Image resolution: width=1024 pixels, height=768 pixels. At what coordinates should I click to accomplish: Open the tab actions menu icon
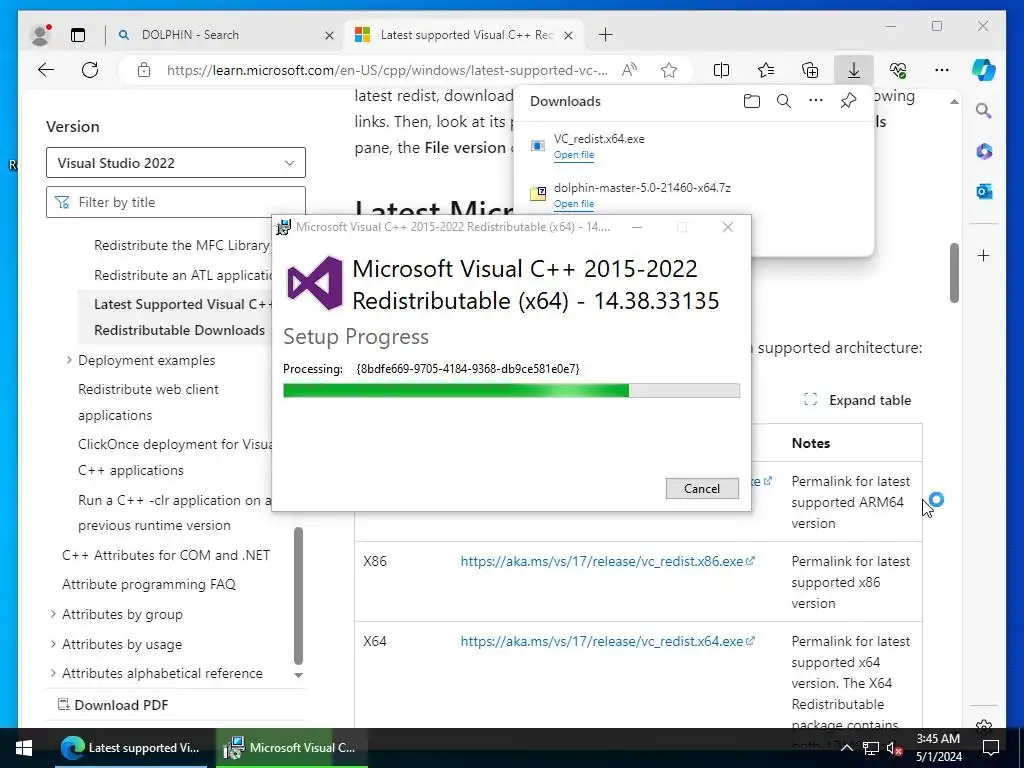tap(78, 35)
